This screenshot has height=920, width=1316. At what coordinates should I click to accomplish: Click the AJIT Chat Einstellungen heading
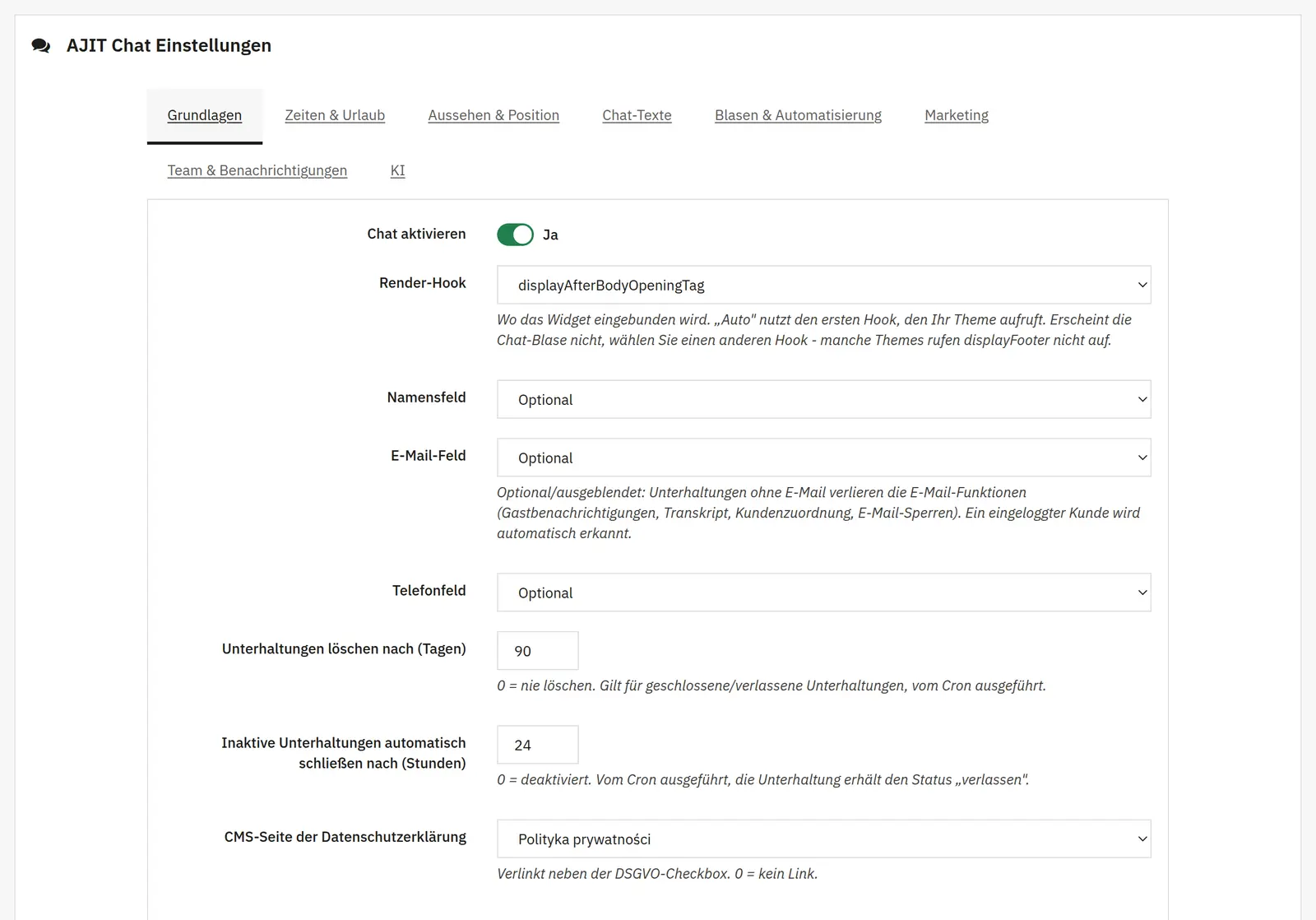[x=169, y=45]
